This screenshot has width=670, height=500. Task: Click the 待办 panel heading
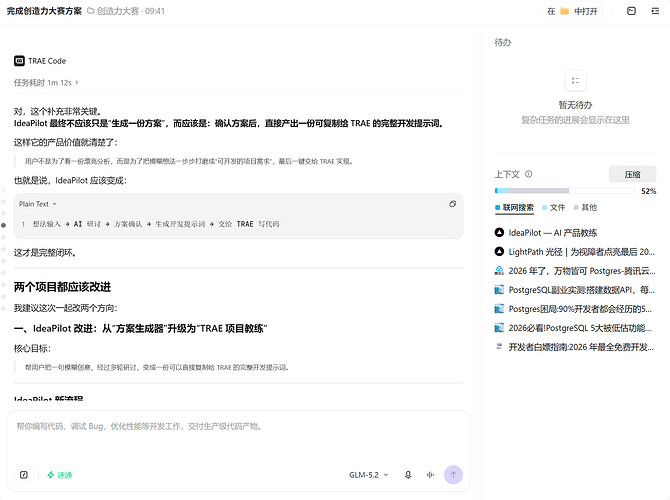pos(502,42)
